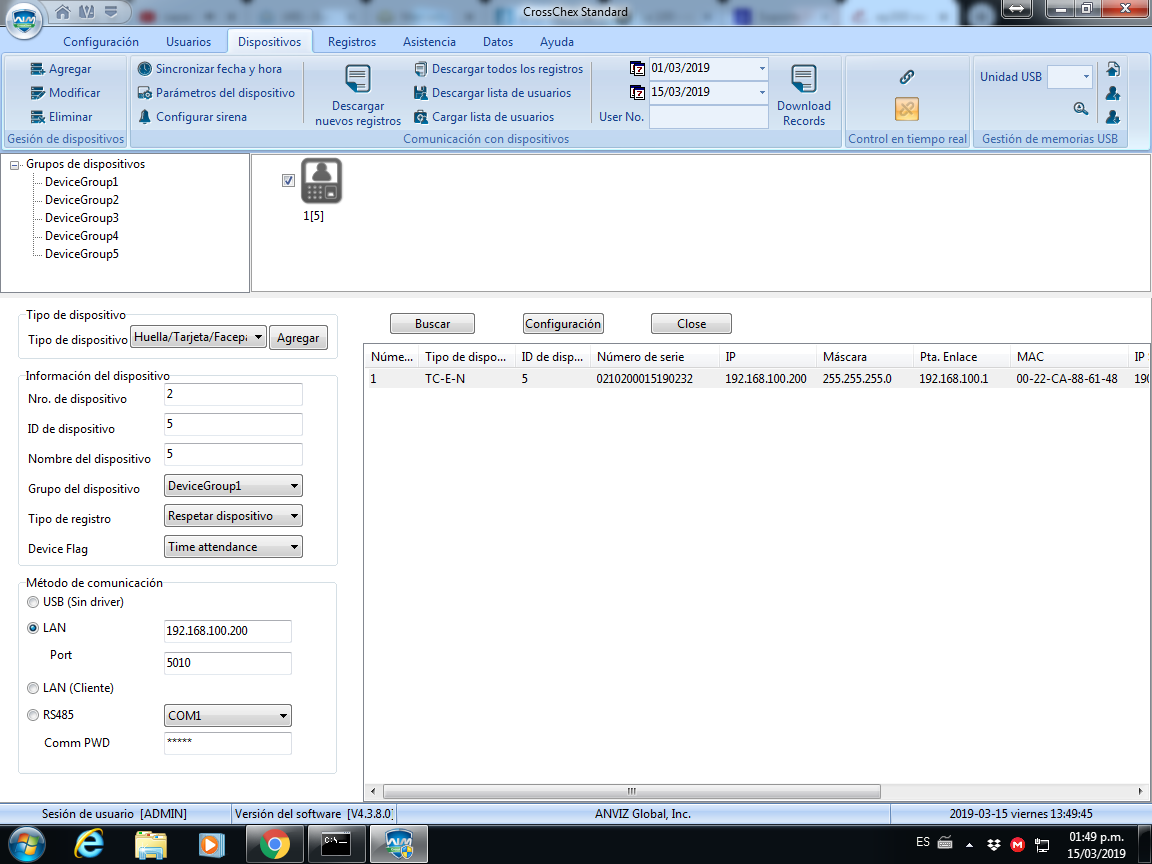Click the Modificar device ribbon icon

37,93
